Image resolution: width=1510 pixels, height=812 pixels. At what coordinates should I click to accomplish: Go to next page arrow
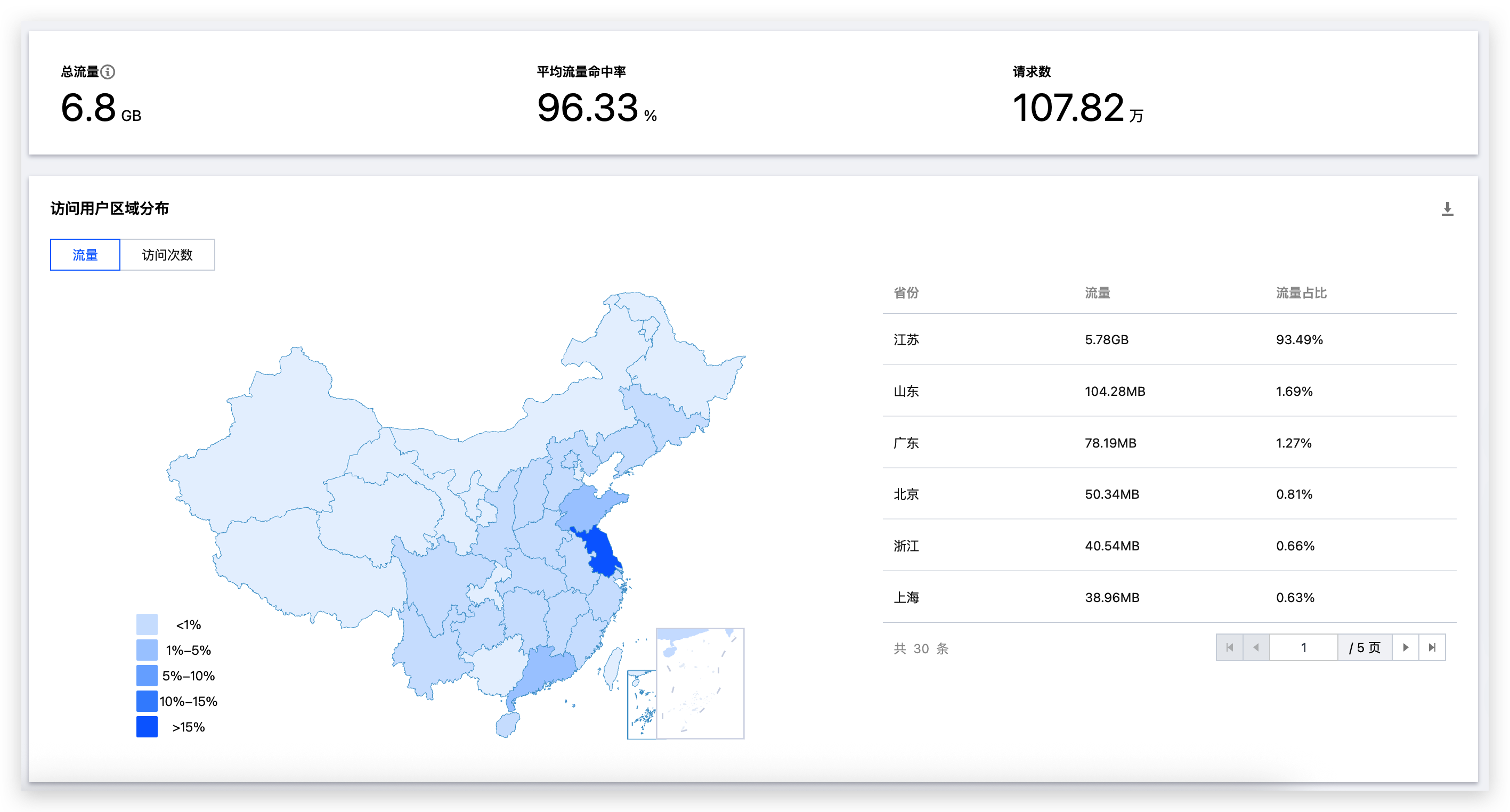pyautogui.click(x=1405, y=647)
